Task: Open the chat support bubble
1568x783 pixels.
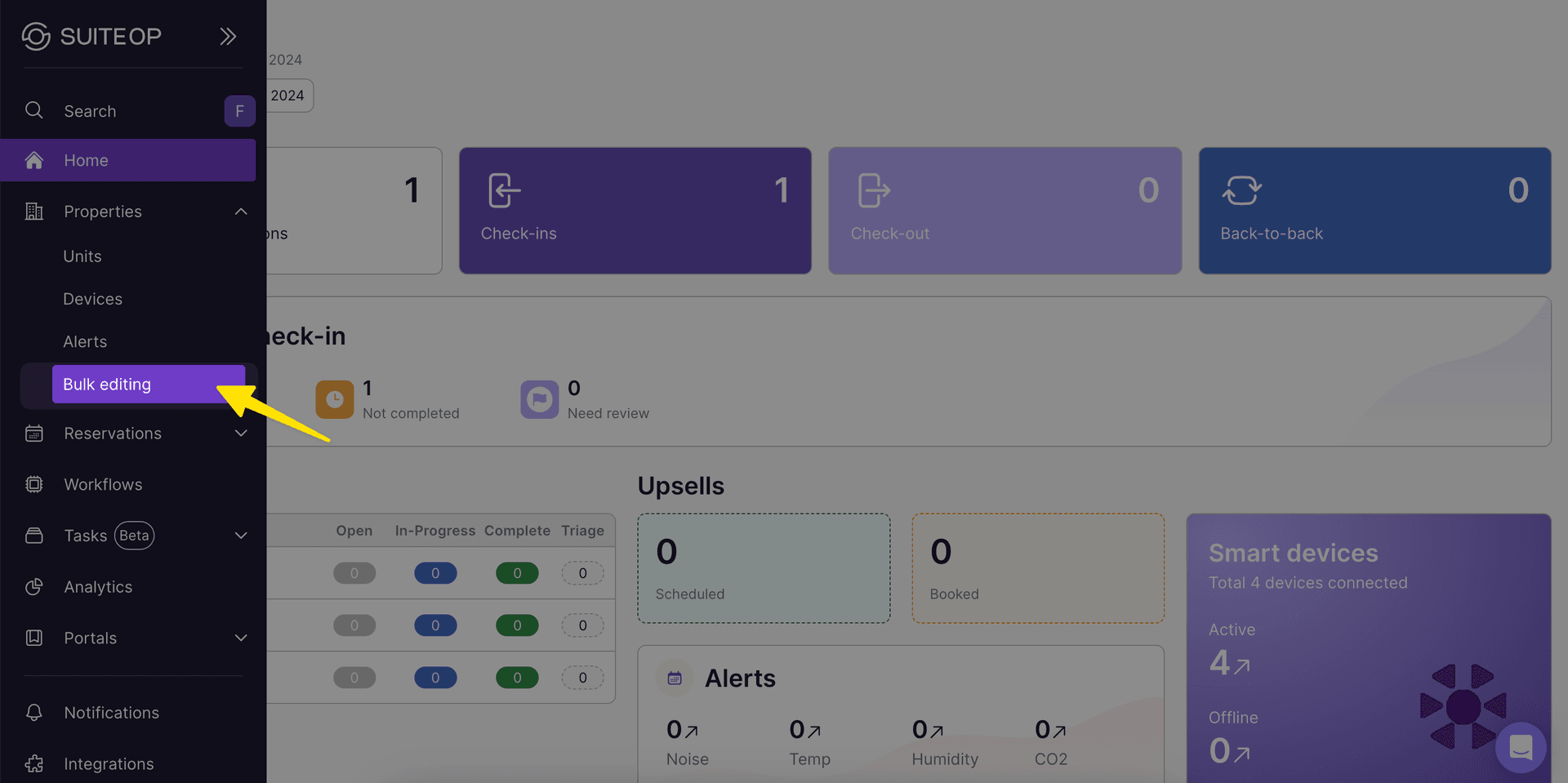Action: (1521, 747)
